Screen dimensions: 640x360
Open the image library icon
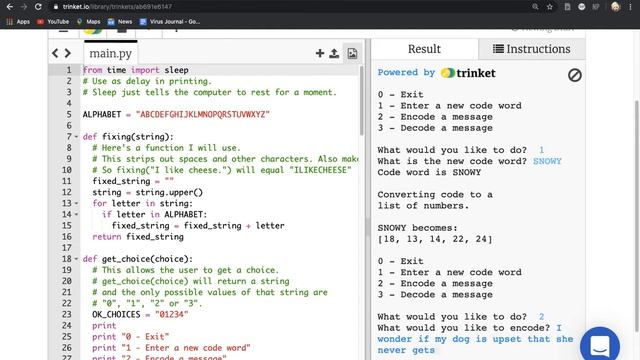[x=352, y=53]
